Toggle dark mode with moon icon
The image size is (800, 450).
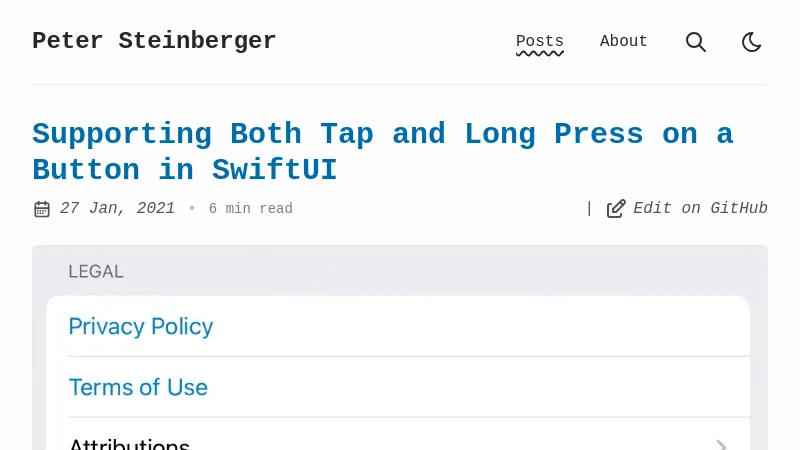point(752,42)
